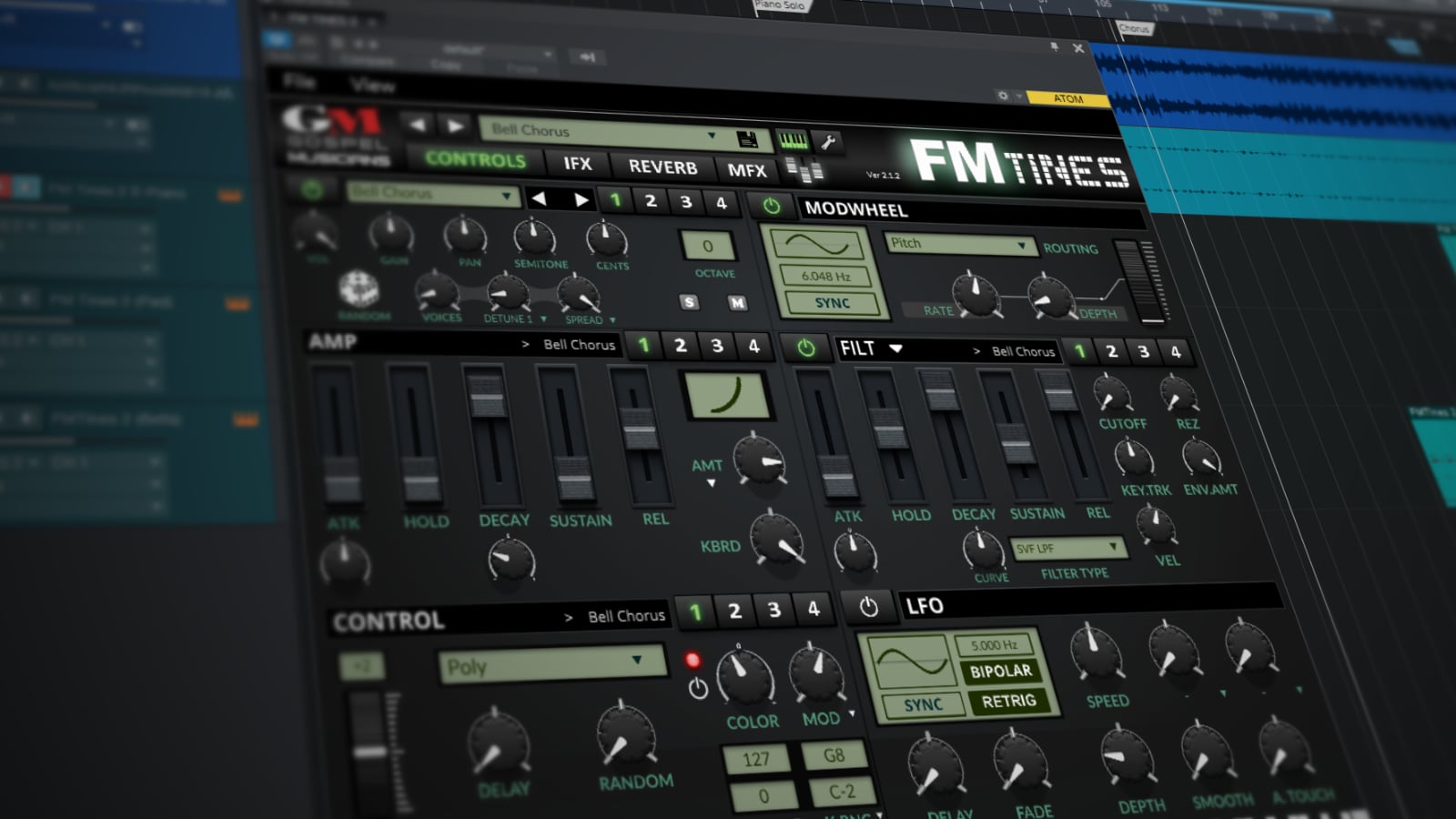Click the OCTAVE value field
1456x819 pixels.
click(x=708, y=246)
